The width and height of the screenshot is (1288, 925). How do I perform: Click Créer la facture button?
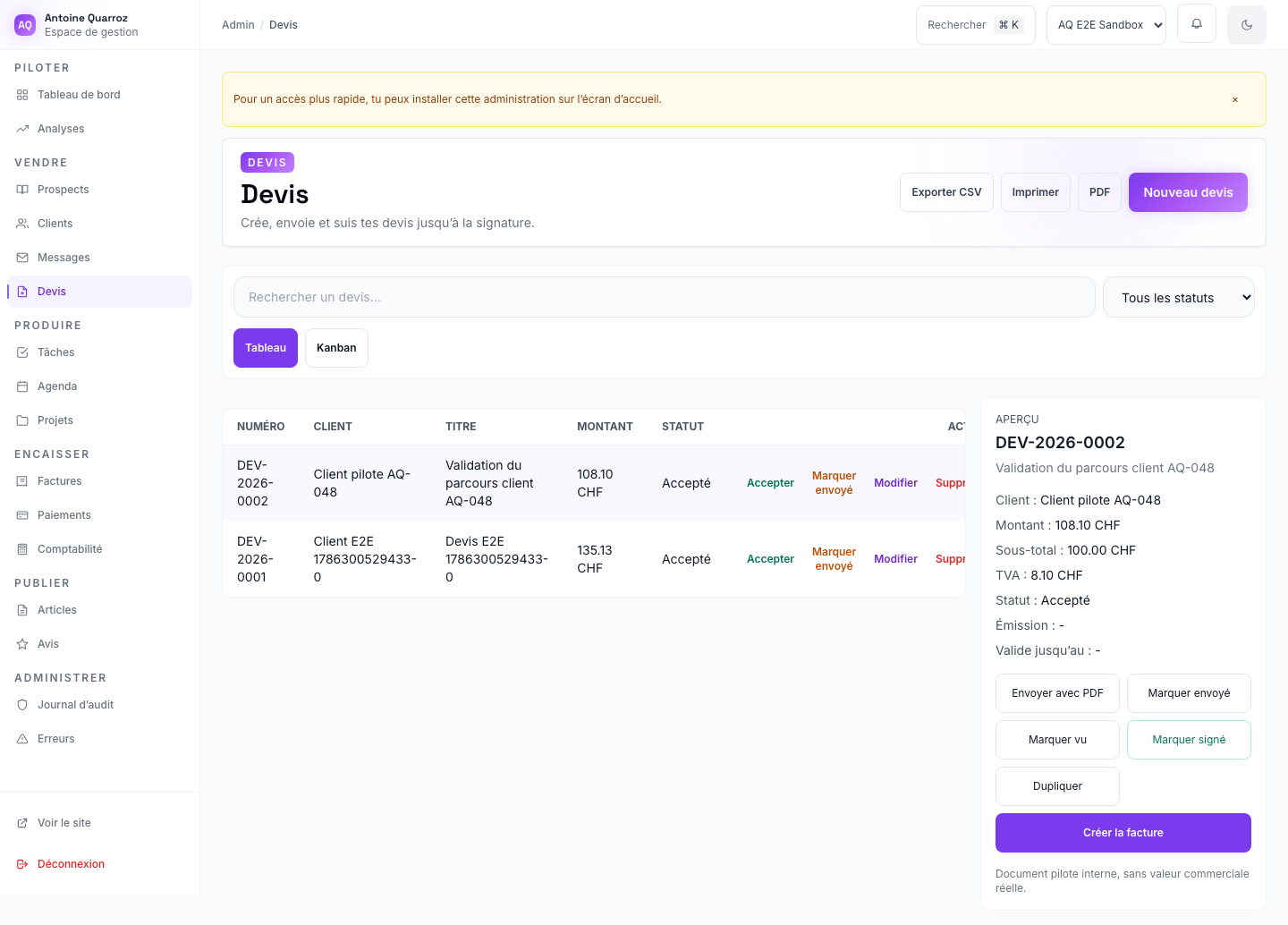pyautogui.click(x=1123, y=833)
